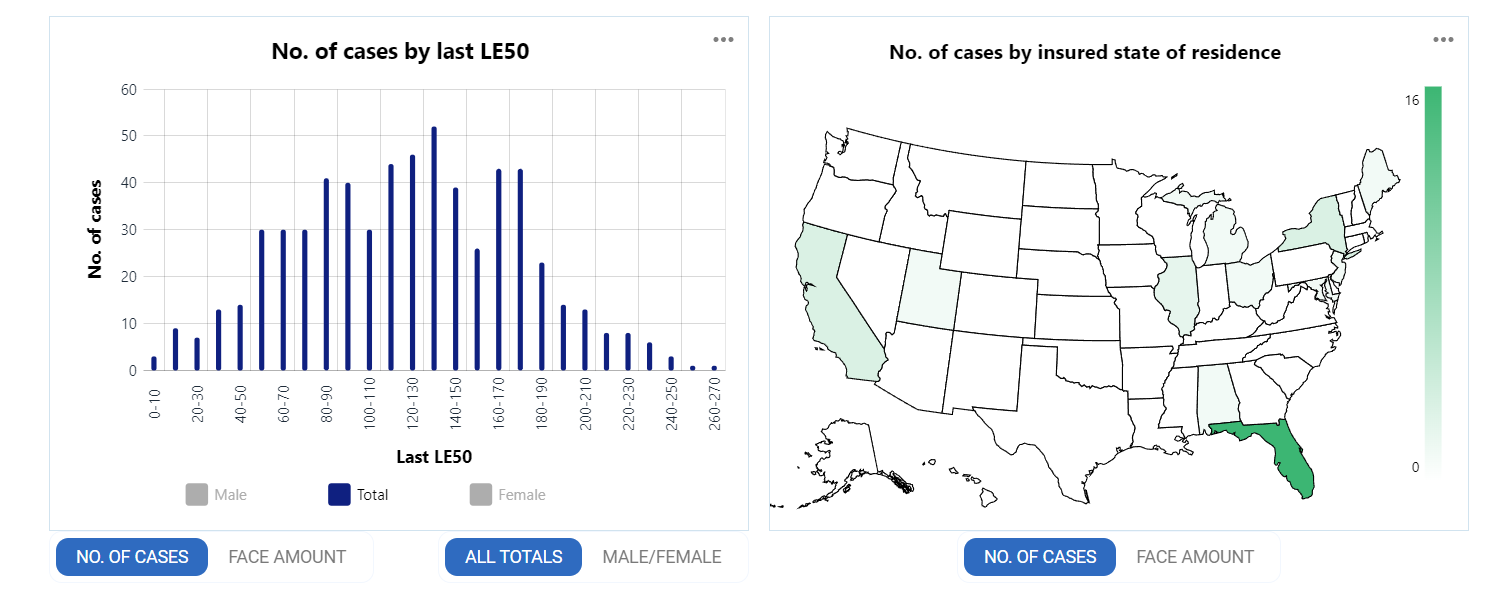
Task: Select No. of Cases under state map
Action: (x=1040, y=557)
